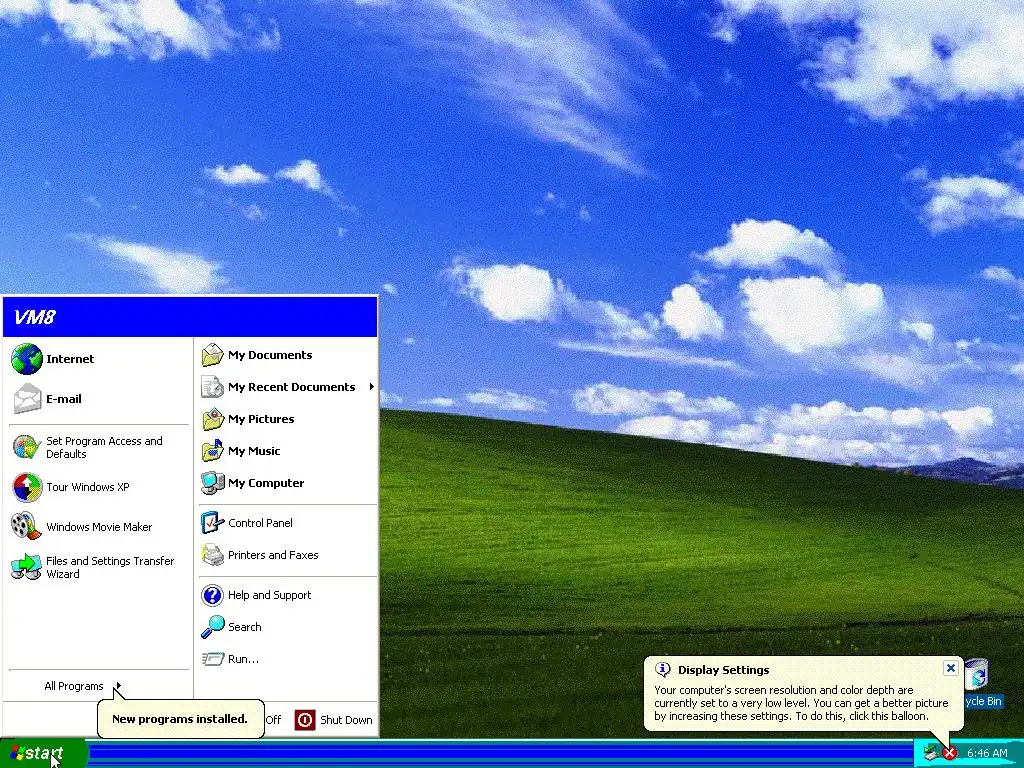Open Set Program Access and Defaults icon
The width and height of the screenshot is (1024, 768).
click(x=27, y=447)
